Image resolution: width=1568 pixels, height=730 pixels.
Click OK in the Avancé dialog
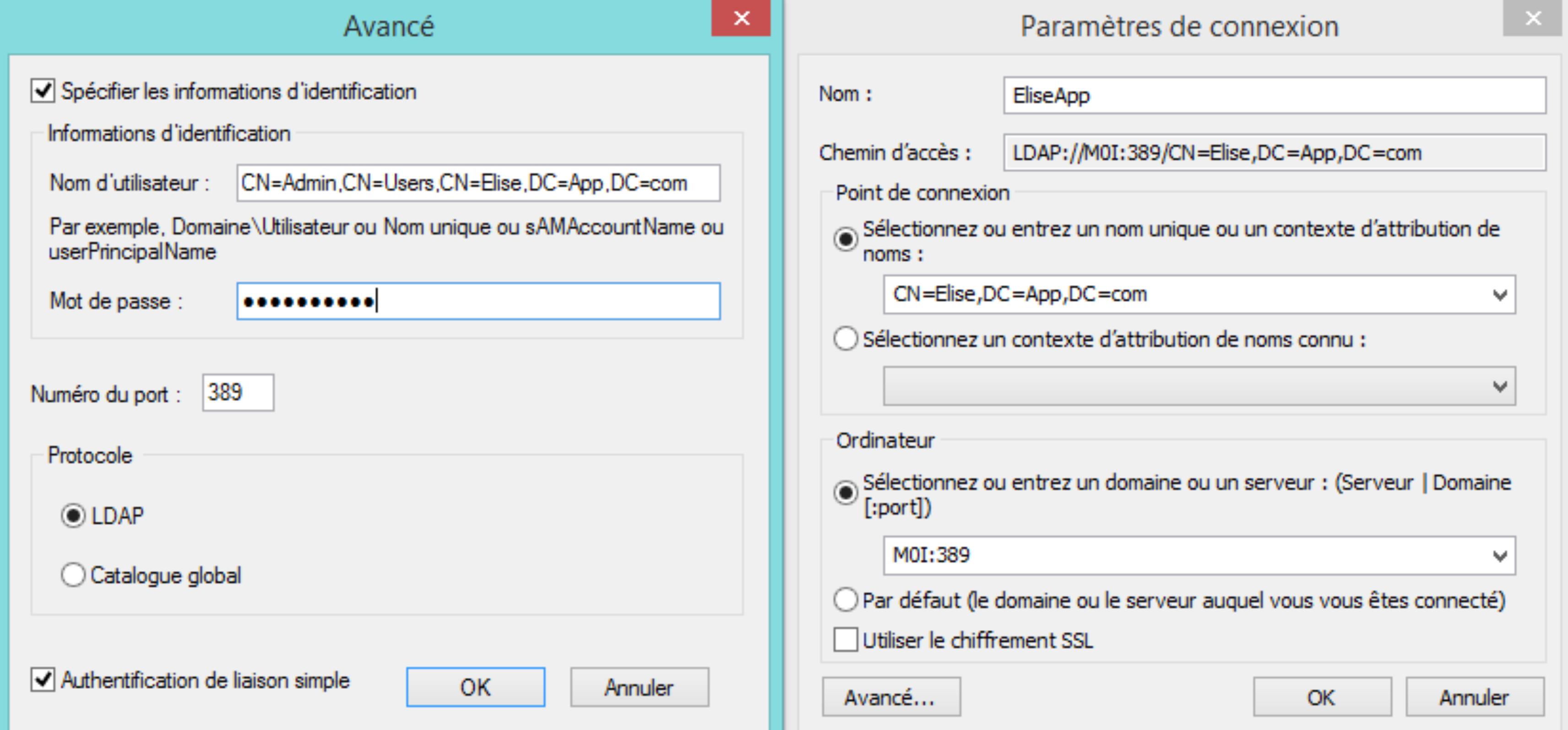pos(475,687)
